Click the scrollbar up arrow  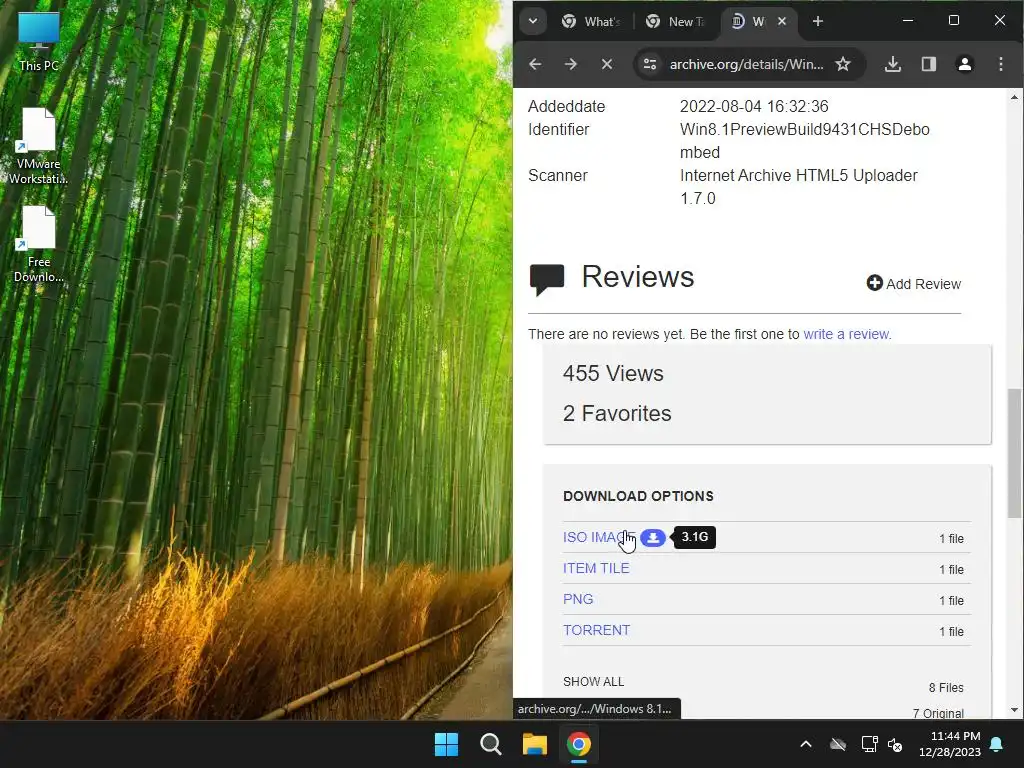click(x=1014, y=97)
